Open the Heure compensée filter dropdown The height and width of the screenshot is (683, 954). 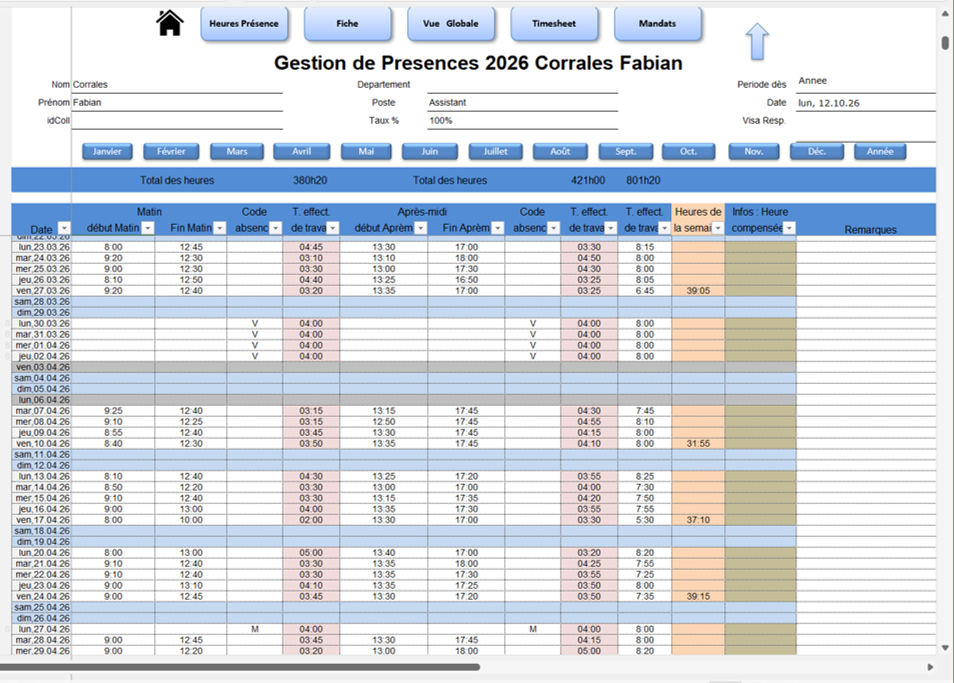(x=789, y=227)
